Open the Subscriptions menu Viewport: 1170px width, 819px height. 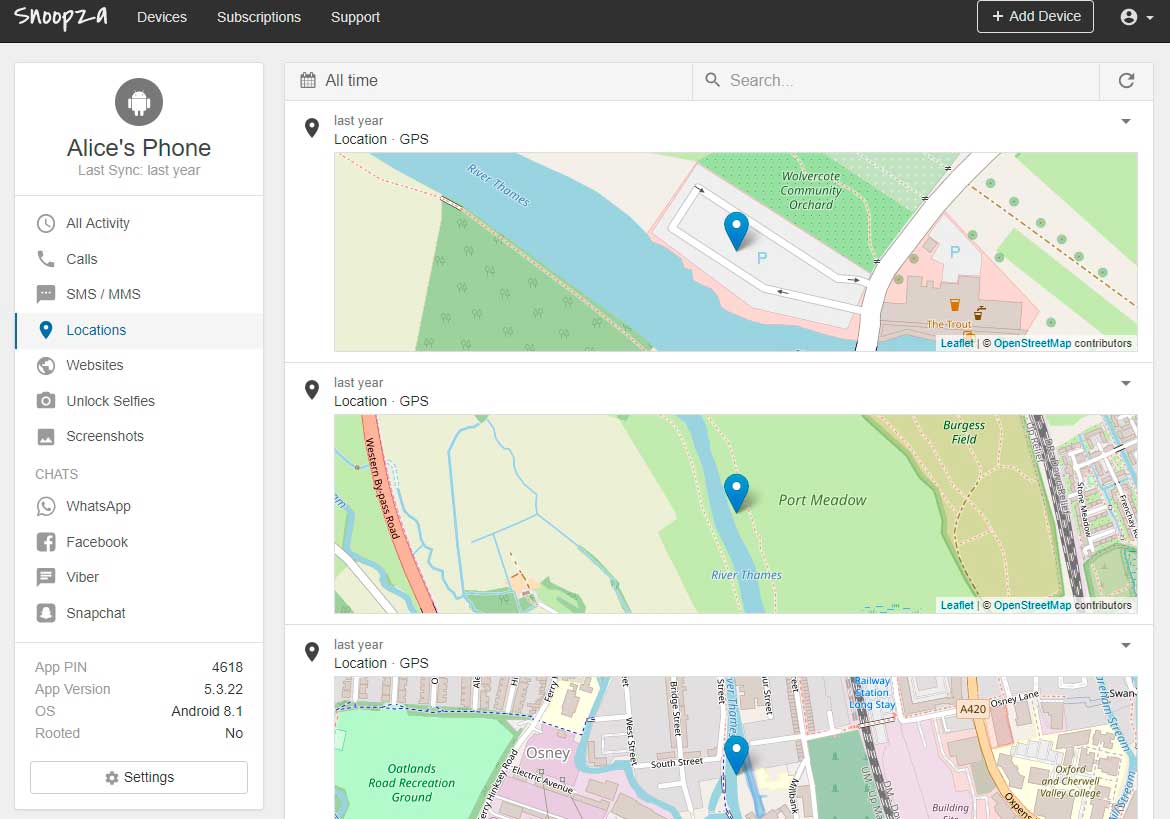[259, 17]
